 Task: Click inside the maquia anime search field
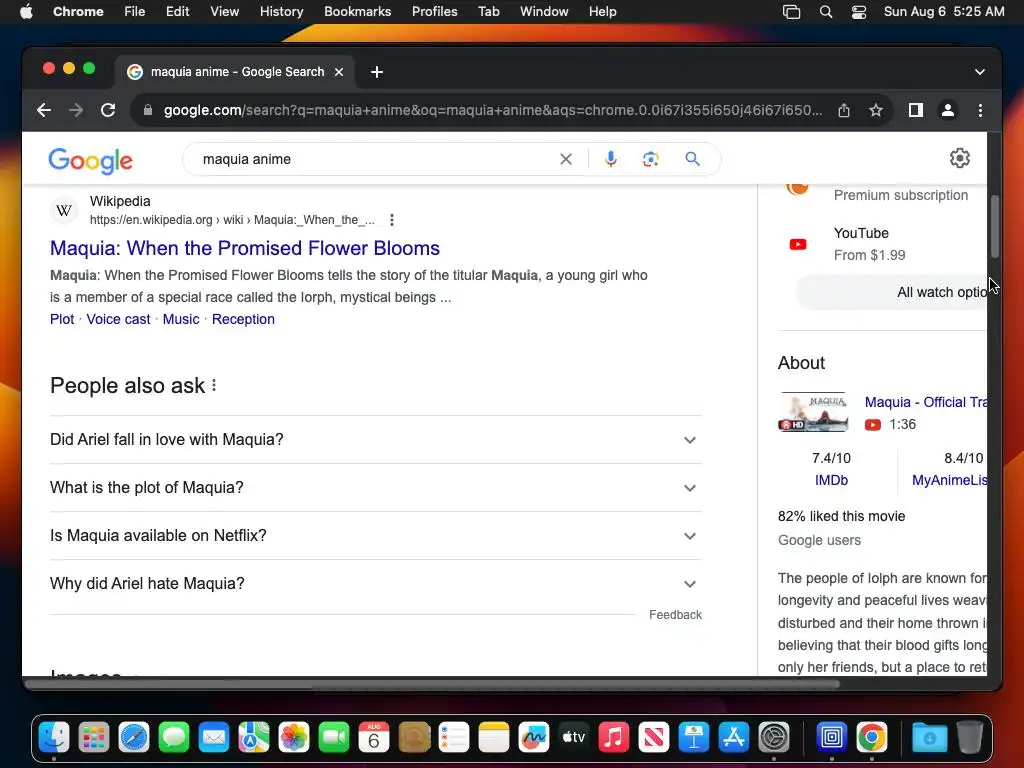pos(376,159)
